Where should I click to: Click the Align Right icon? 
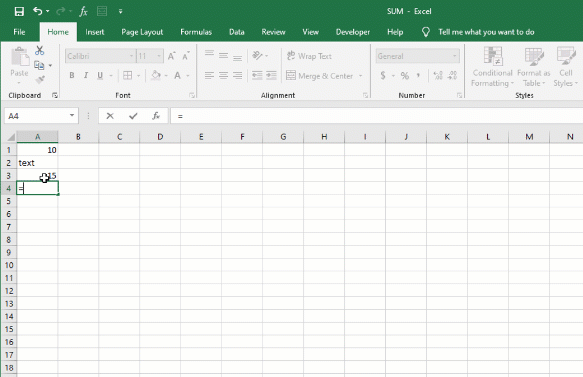tap(238, 75)
